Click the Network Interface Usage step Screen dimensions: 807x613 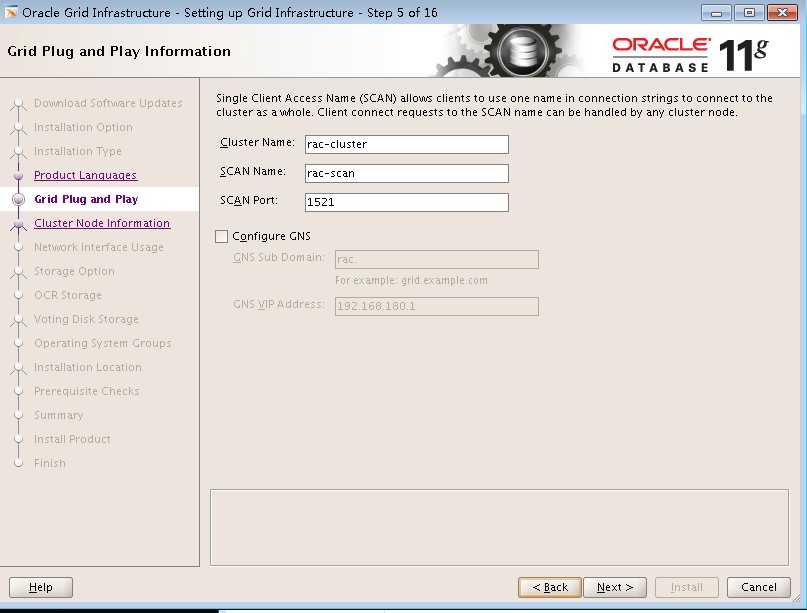(x=99, y=247)
